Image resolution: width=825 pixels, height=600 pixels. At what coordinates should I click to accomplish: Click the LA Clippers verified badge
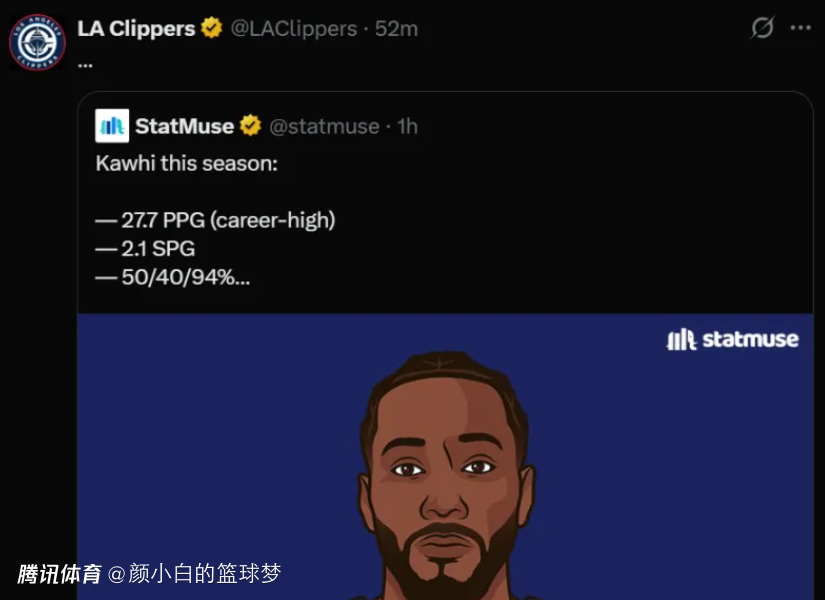tap(212, 28)
